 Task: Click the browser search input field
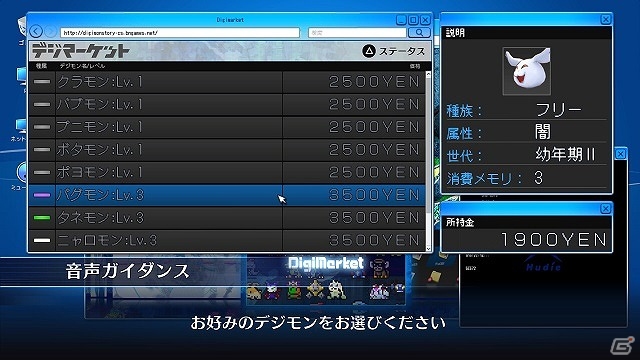pyautogui.click(x=357, y=33)
